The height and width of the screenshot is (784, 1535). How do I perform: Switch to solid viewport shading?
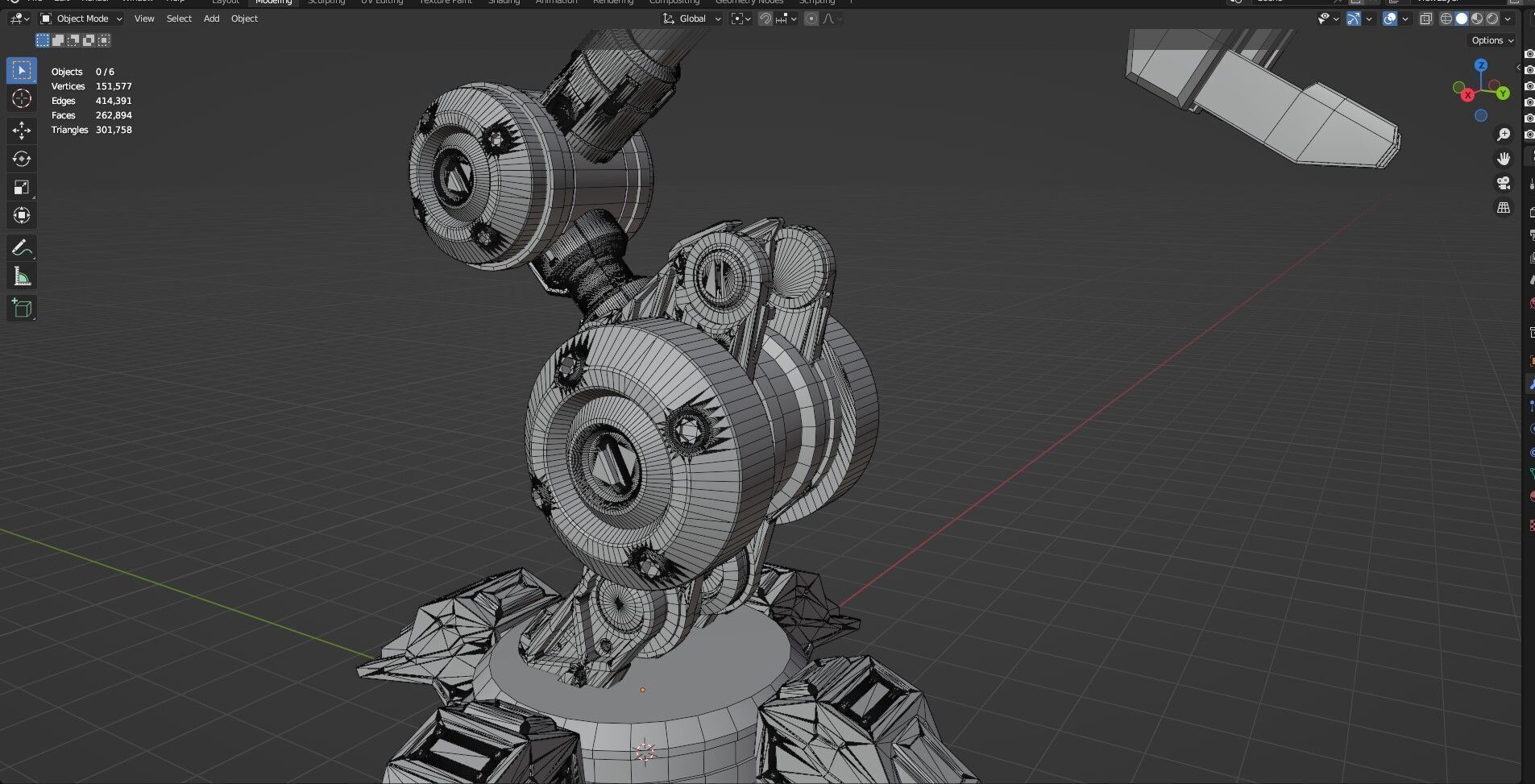[1462, 19]
